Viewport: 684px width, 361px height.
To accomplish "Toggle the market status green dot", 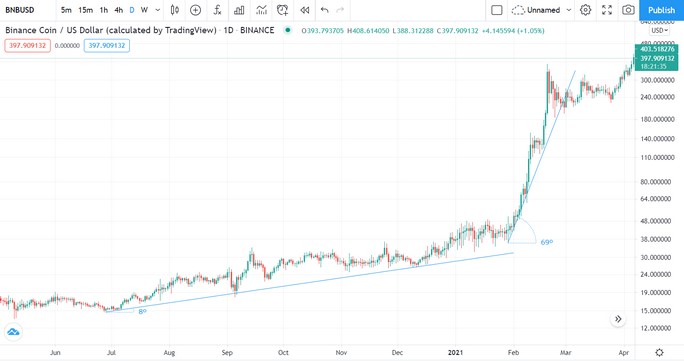I will (x=287, y=30).
